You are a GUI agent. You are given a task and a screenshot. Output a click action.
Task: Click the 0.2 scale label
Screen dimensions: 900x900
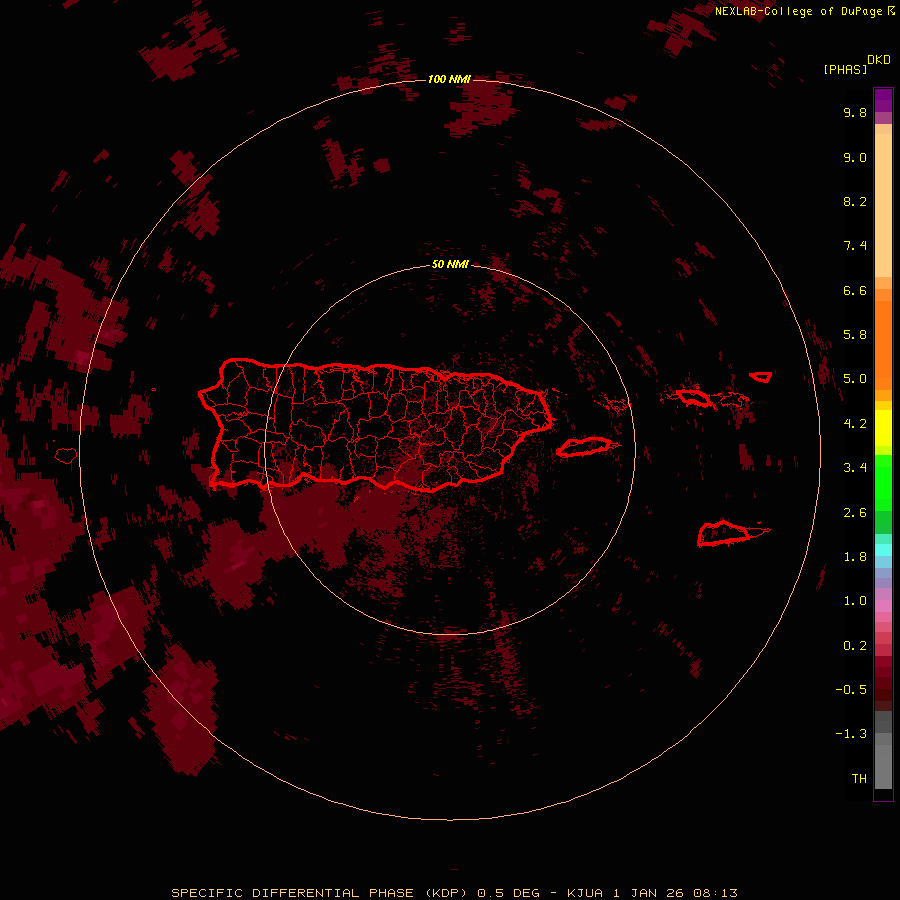[x=855, y=646]
